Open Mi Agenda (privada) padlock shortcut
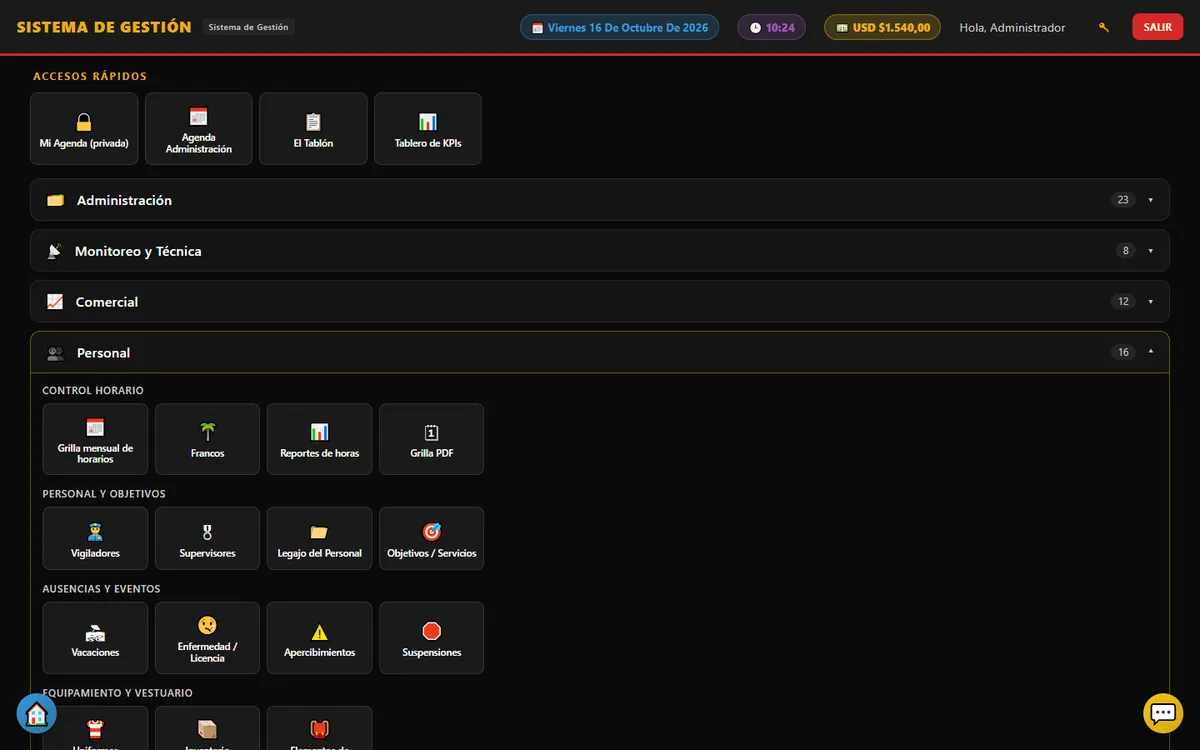Viewport: 1200px width, 750px height. pyautogui.click(x=84, y=129)
